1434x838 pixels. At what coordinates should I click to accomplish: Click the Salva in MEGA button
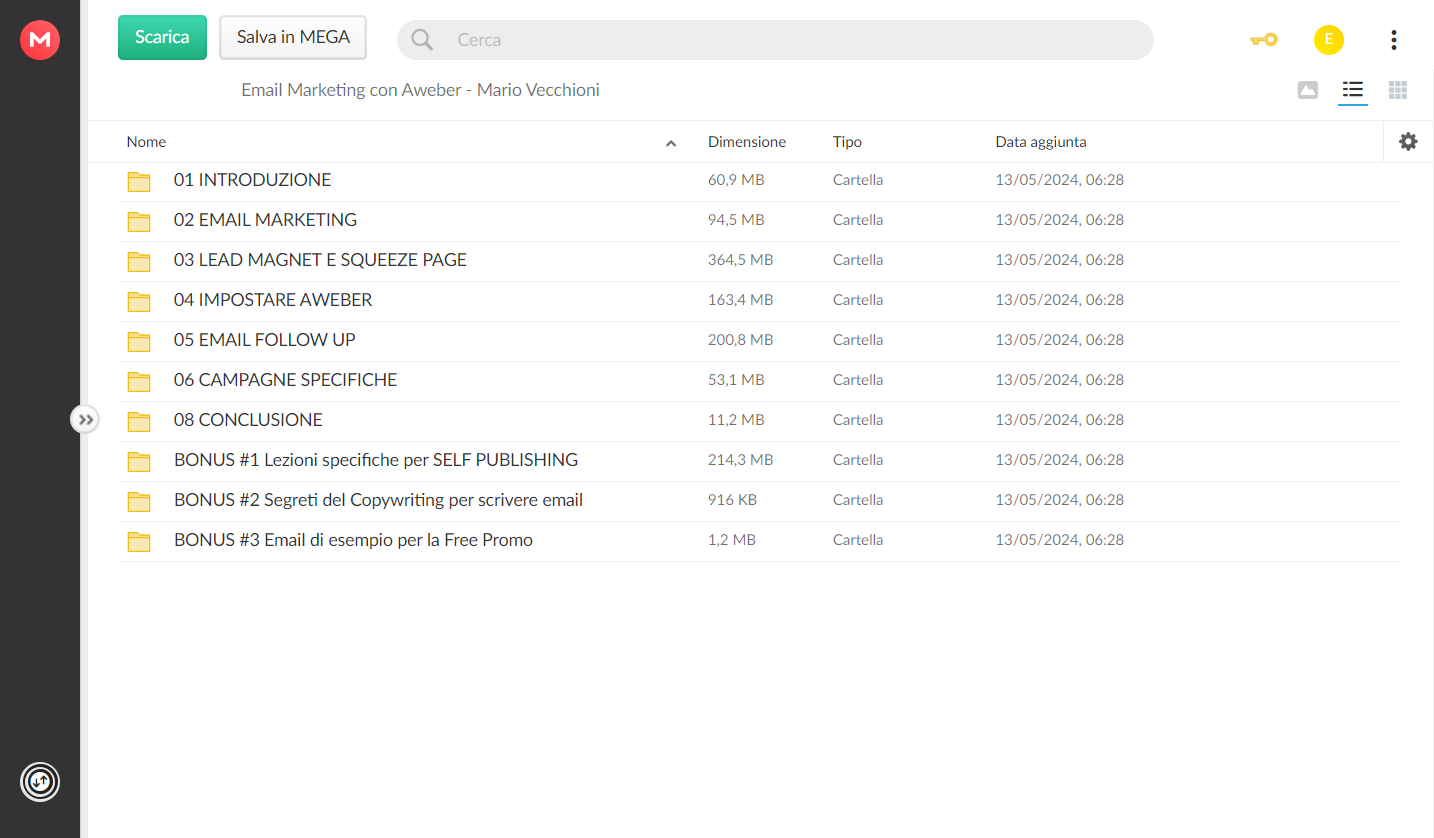293,37
